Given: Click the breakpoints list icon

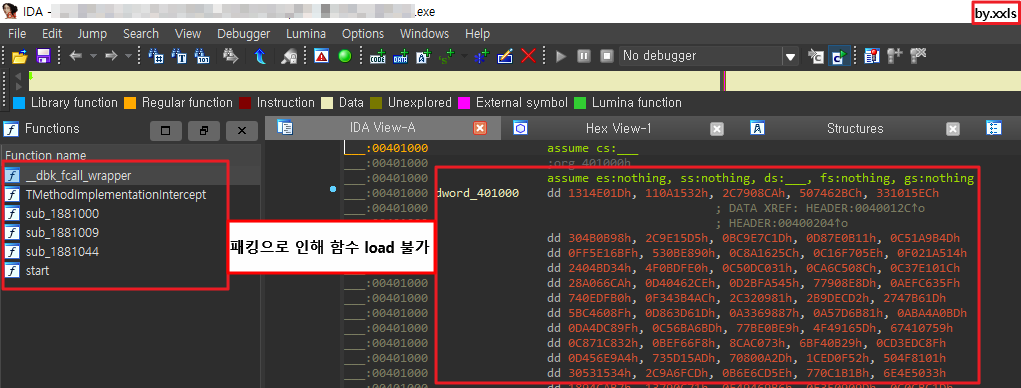Looking at the screenshot, I should 872,56.
